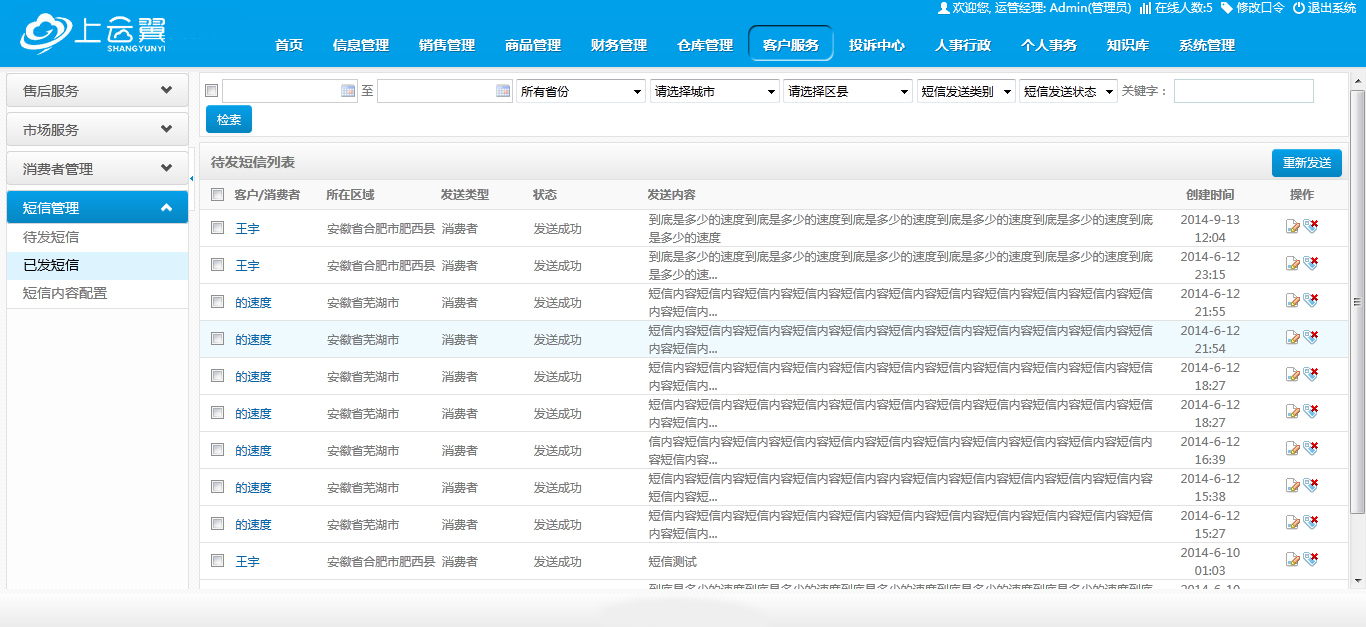Remove the 21:55 row with its delete icon

[x=1311, y=301]
